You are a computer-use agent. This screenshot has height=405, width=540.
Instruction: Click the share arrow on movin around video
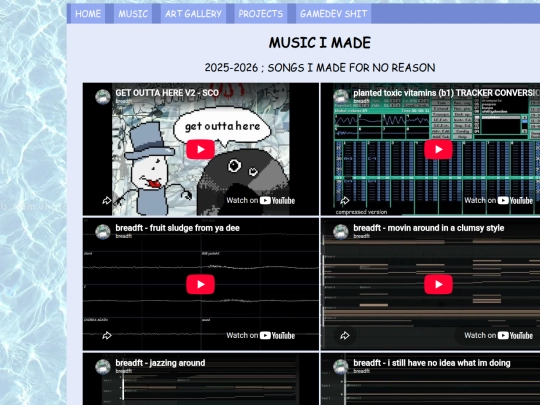click(345, 335)
